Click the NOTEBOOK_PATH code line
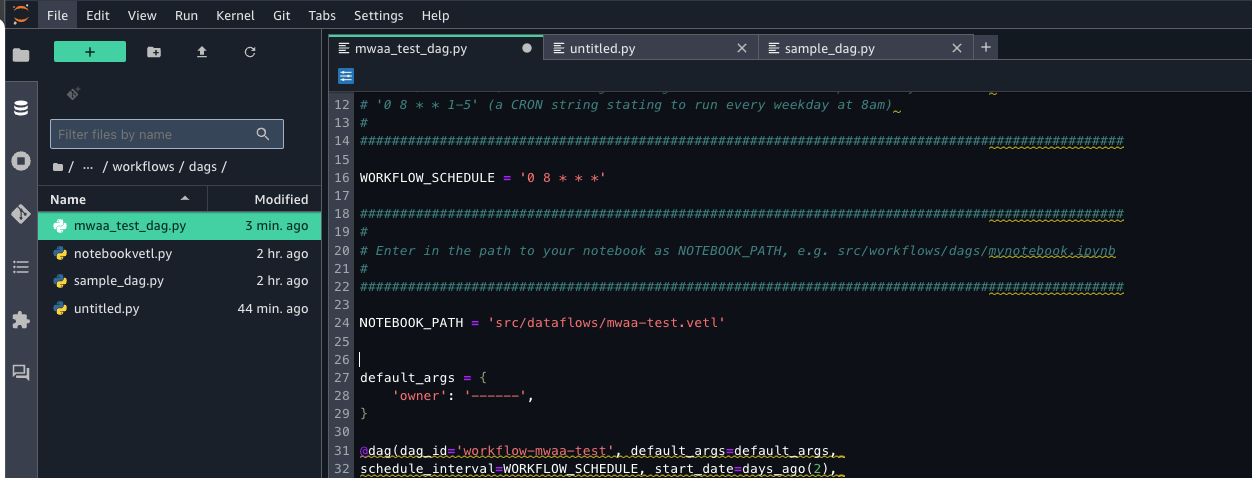Image resolution: width=1252 pixels, height=478 pixels. pyautogui.click(x=541, y=323)
